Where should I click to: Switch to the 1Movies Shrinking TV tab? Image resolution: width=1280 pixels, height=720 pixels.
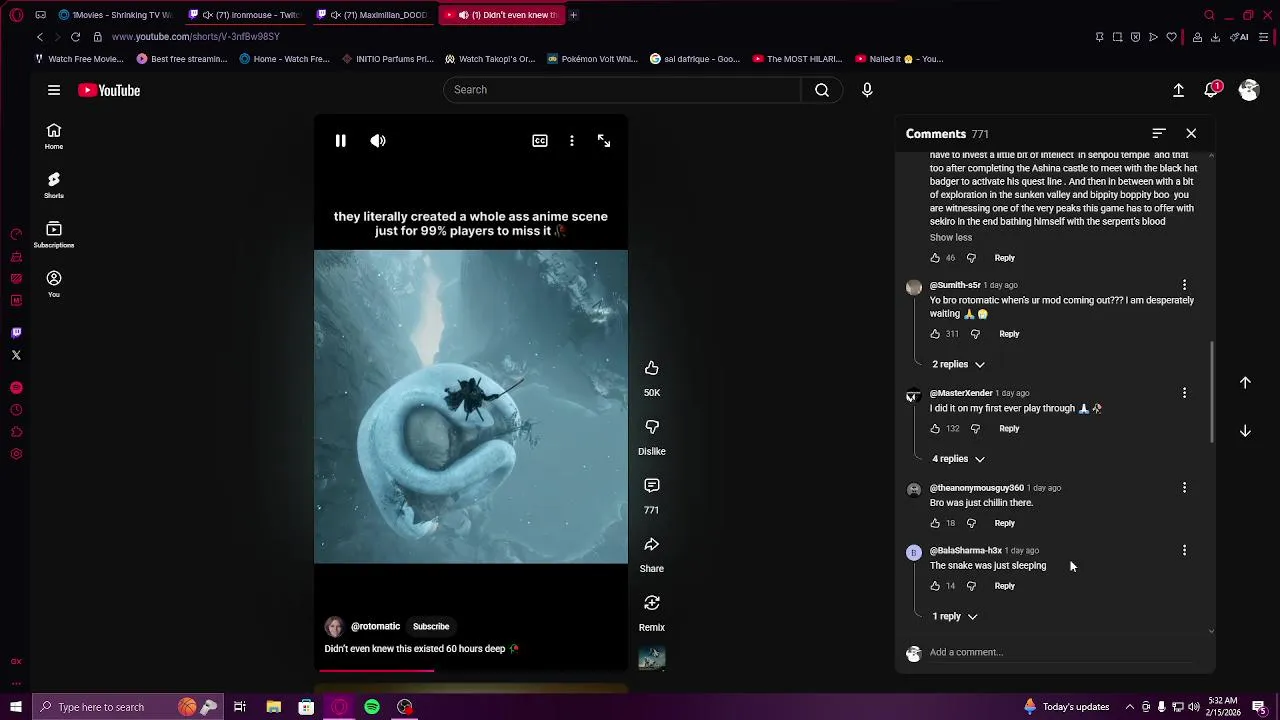pyautogui.click(x=115, y=15)
